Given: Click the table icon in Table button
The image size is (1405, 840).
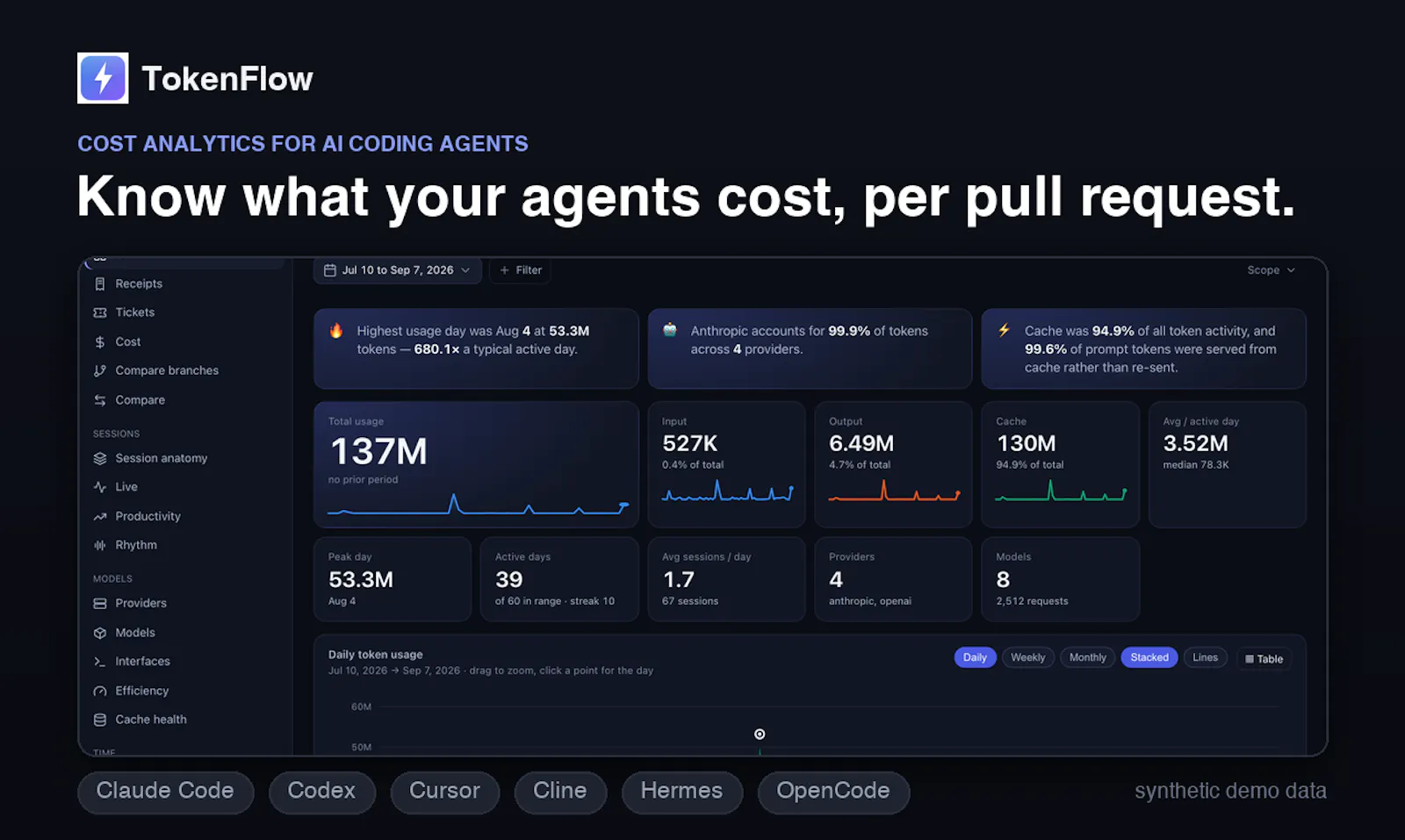Looking at the screenshot, I should pos(1250,659).
